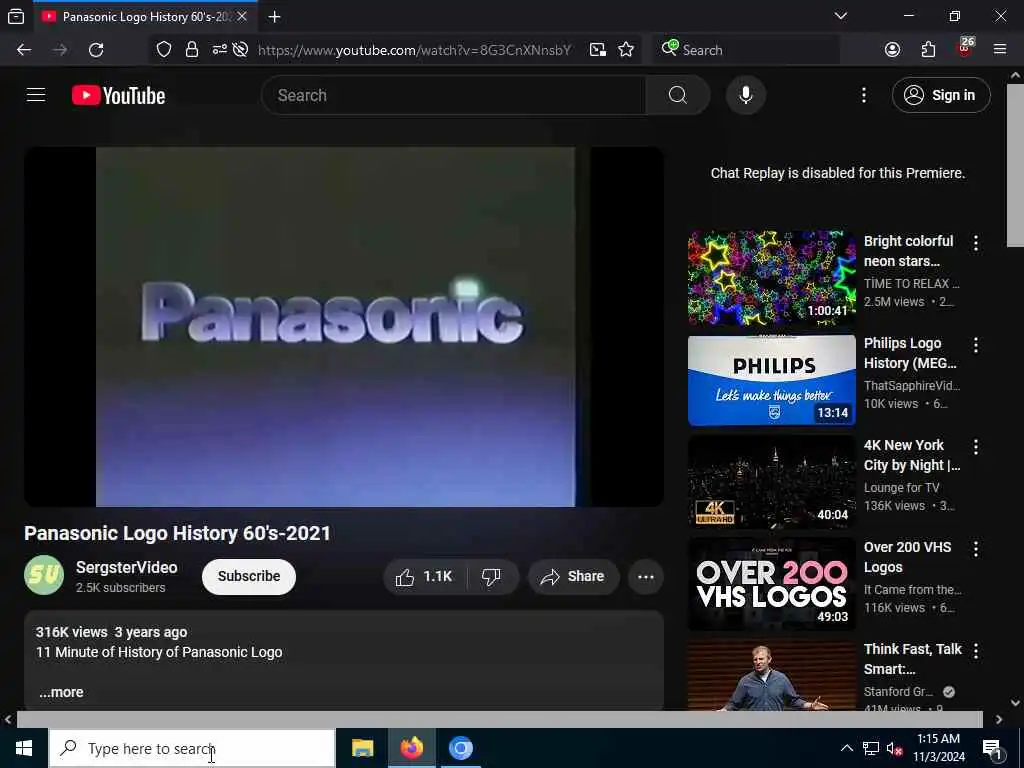Close the Panasonic Logo History tab

[242, 16]
